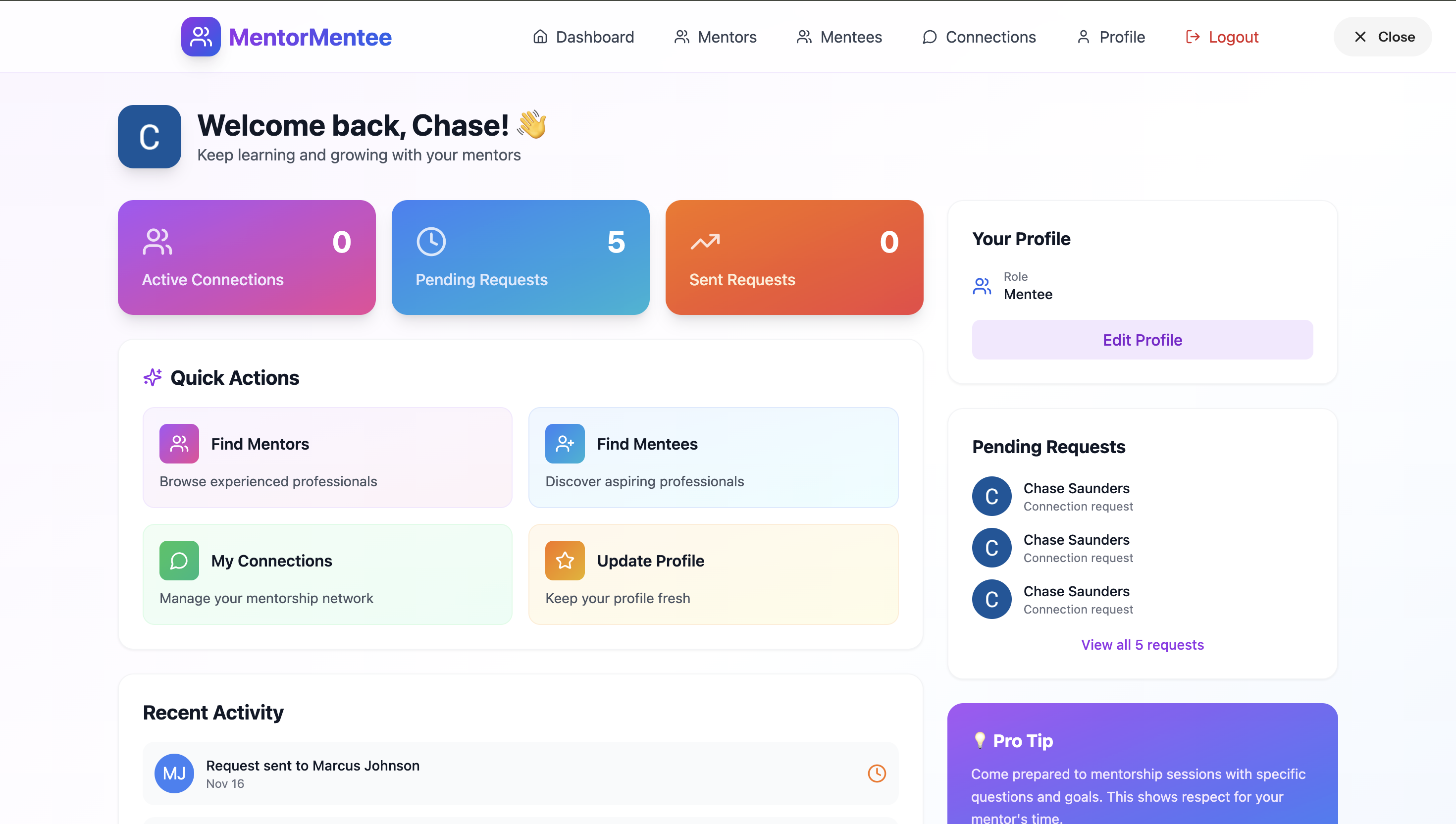Click the MJ avatar in Recent Activity

(174, 773)
